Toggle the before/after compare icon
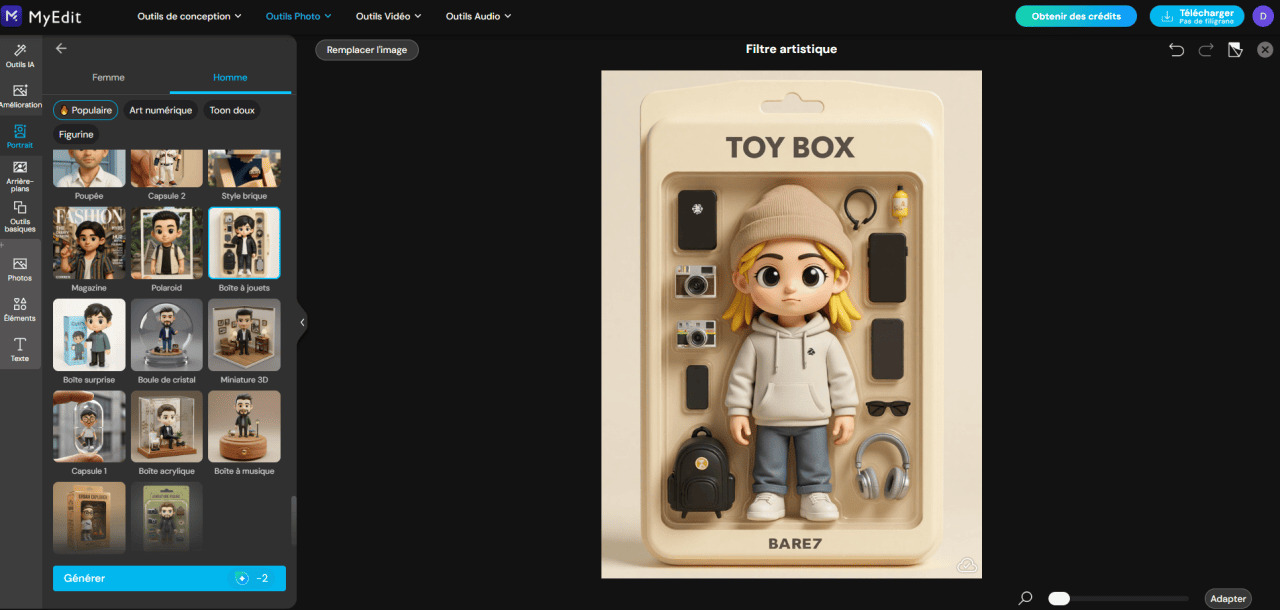Image resolution: width=1280 pixels, height=610 pixels. (1235, 50)
